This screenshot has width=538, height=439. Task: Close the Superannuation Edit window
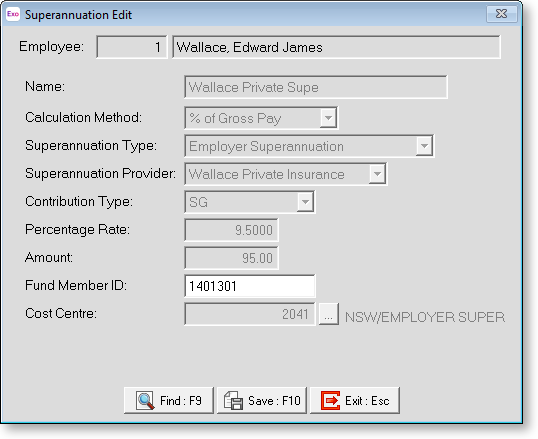[501, 14]
